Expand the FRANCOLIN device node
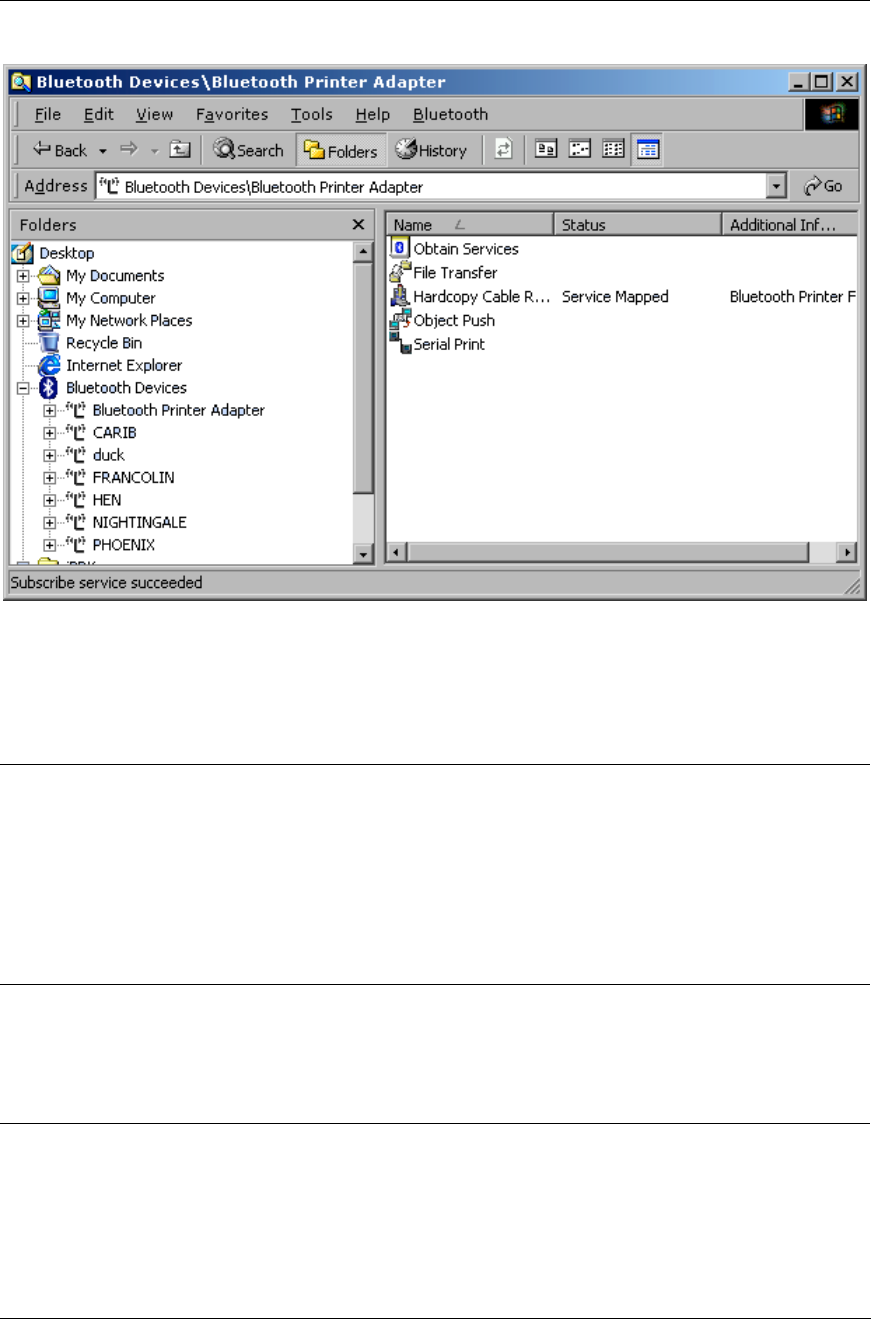 pyautogui.click(x=49, y=478)
